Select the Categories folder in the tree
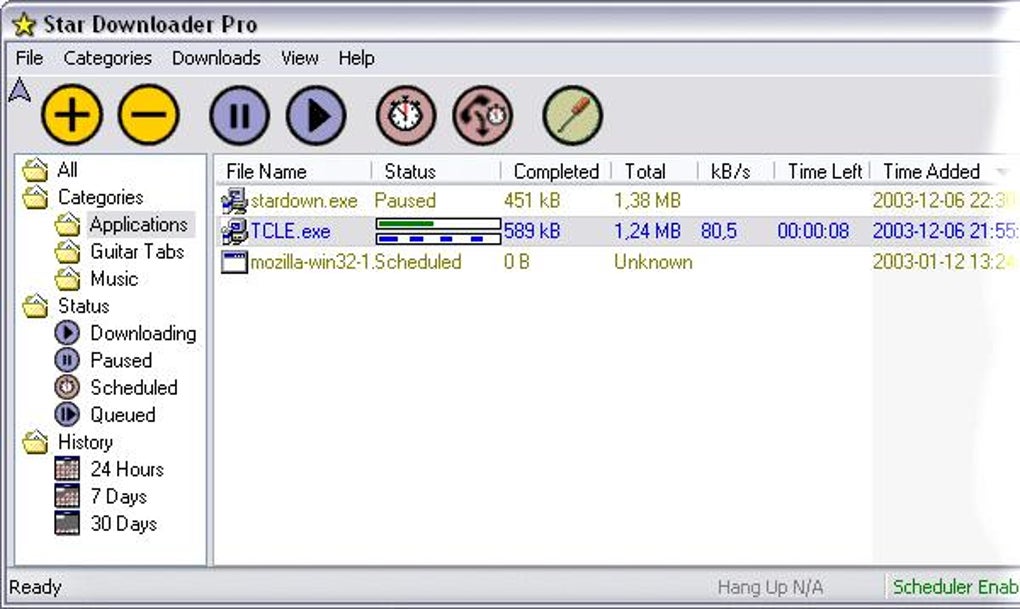Screen dimensions: 1020x609 point(100,197)
